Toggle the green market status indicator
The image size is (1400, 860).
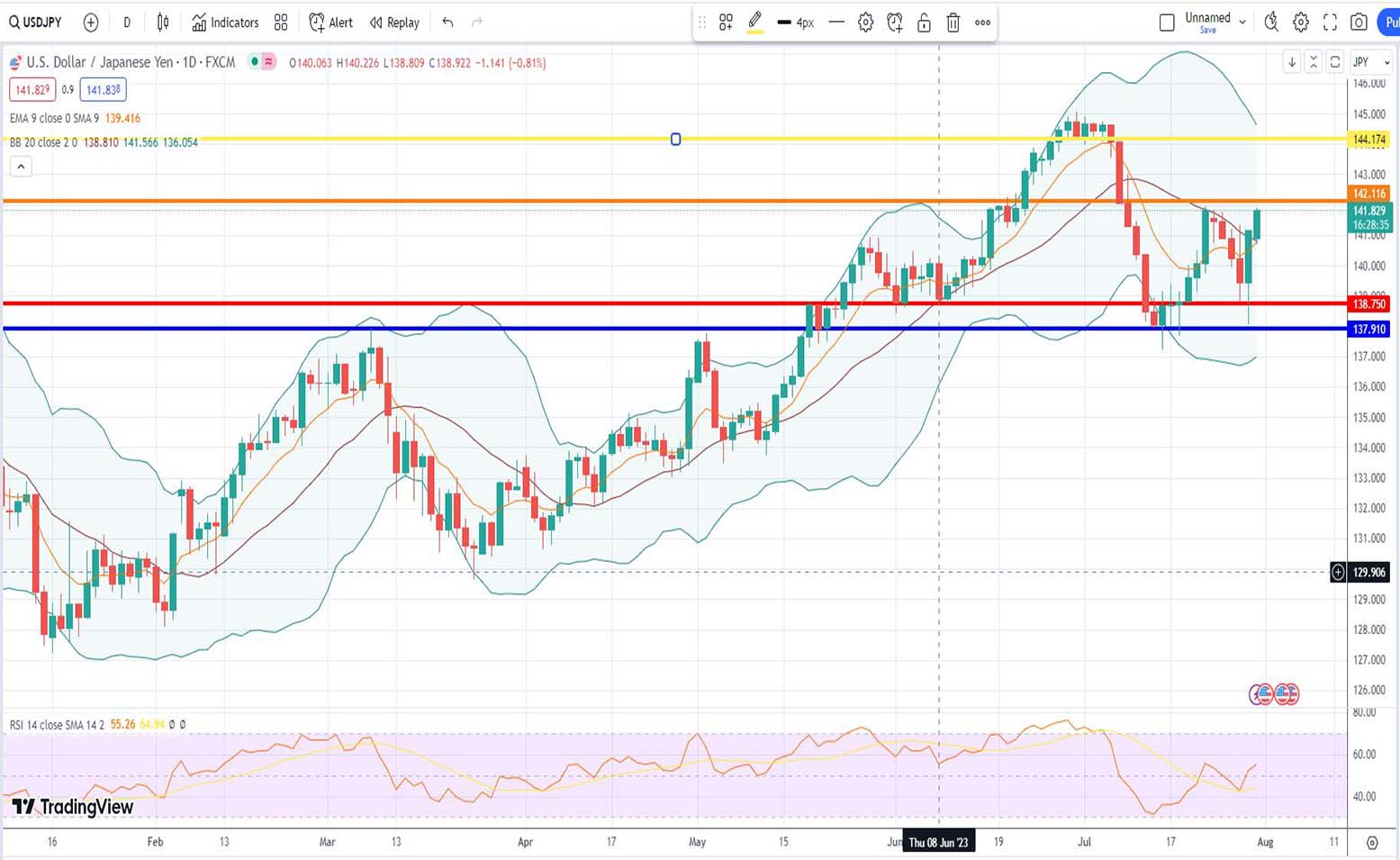click(255, 62)
